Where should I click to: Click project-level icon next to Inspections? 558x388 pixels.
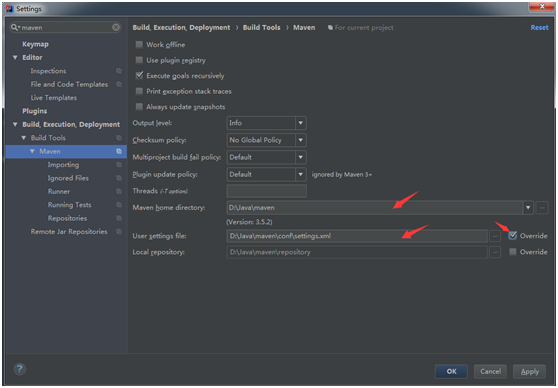coord(119,71)
